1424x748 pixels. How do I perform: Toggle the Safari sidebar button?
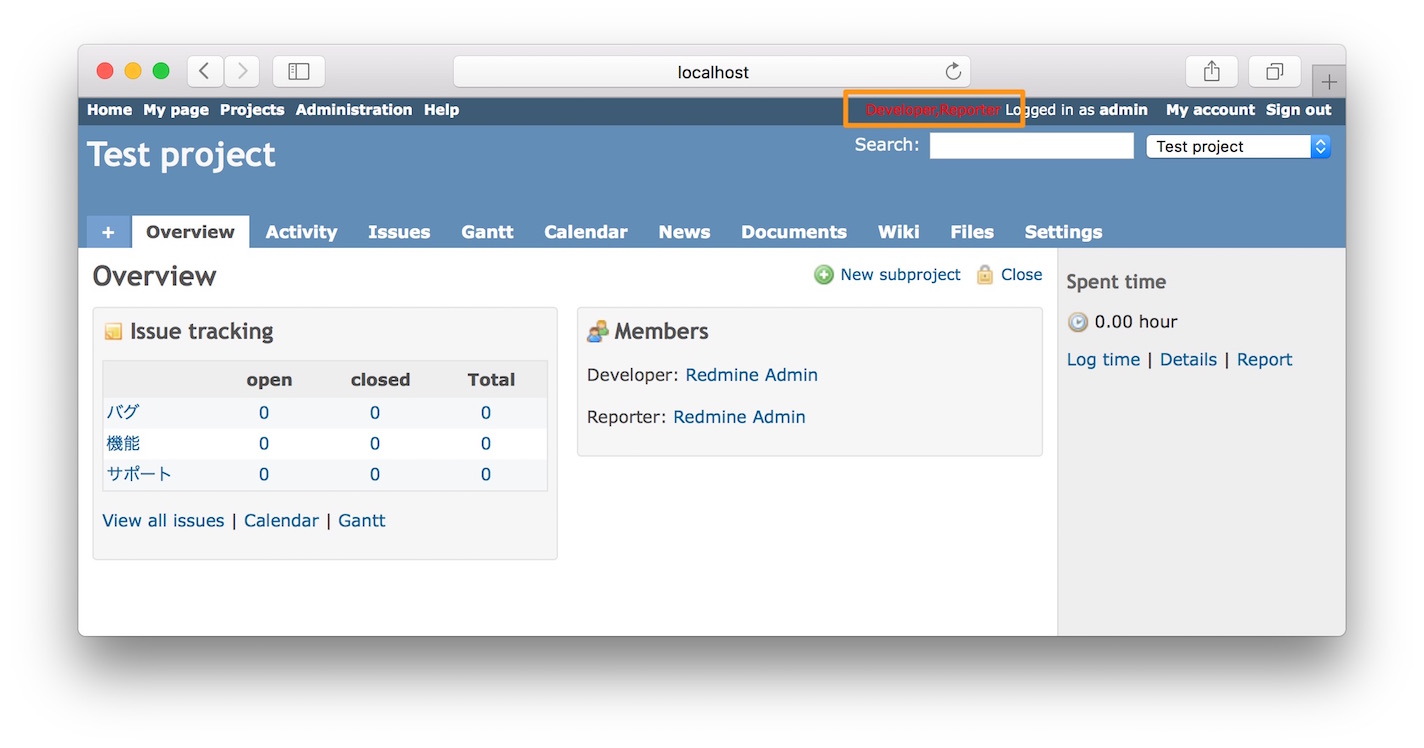coord(299,71)
